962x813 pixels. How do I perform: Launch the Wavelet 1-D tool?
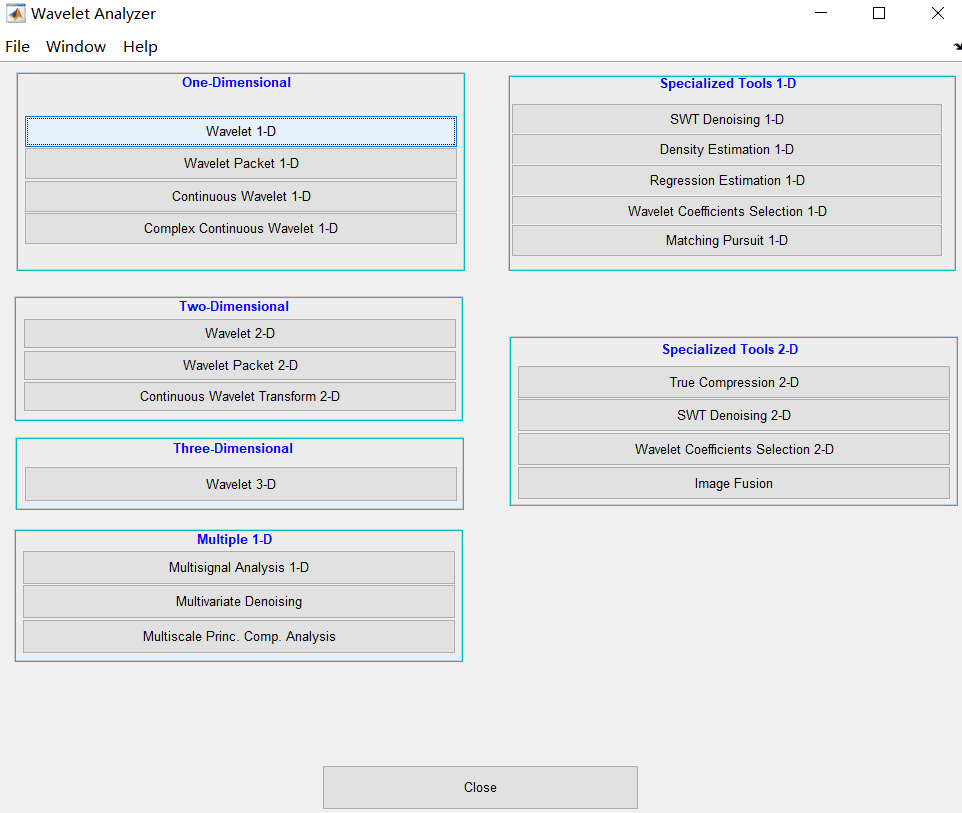(x=240, y=131)
